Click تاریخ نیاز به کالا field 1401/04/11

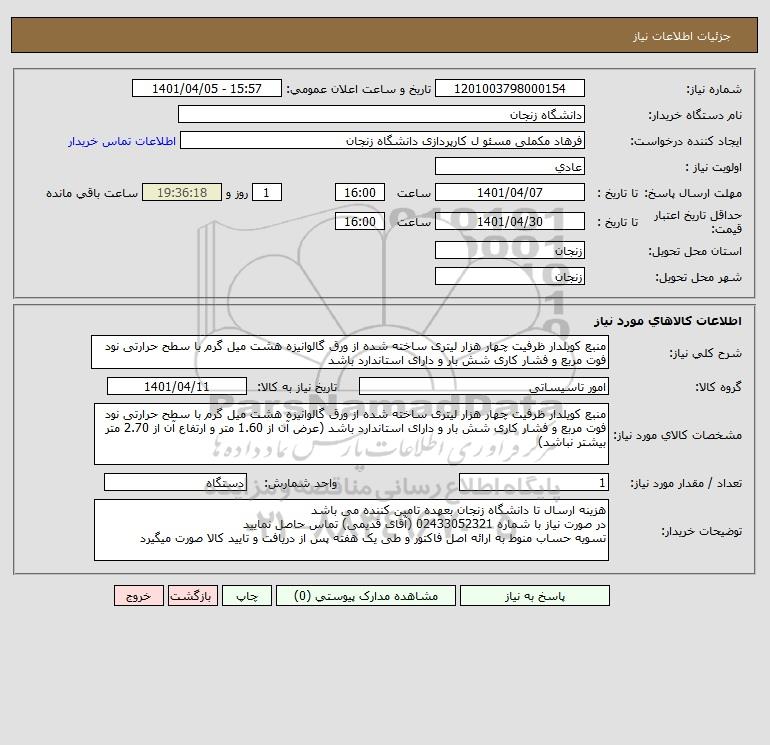point(177,386)
